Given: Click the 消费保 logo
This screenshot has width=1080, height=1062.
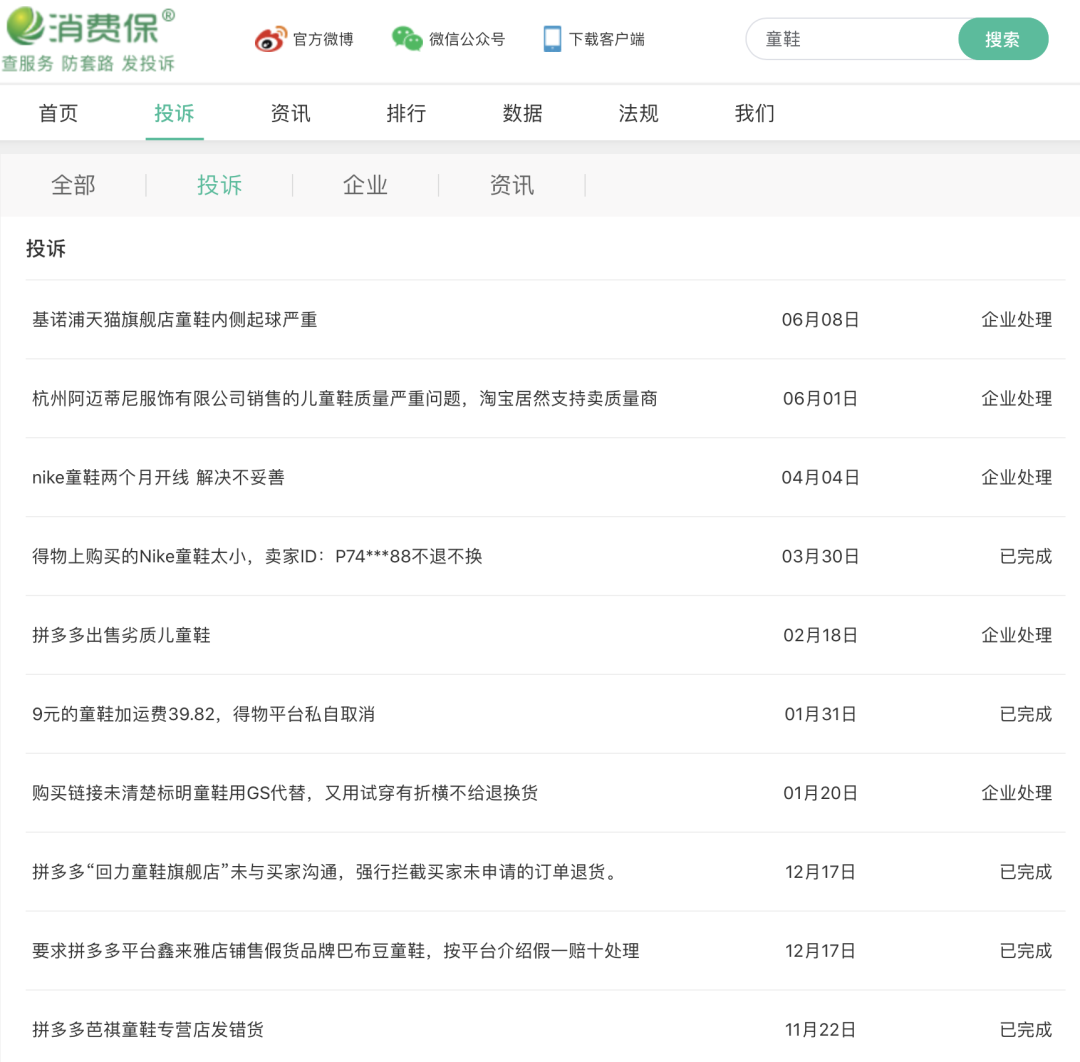Looking at the screenshot, I should (x=90, y=39).
